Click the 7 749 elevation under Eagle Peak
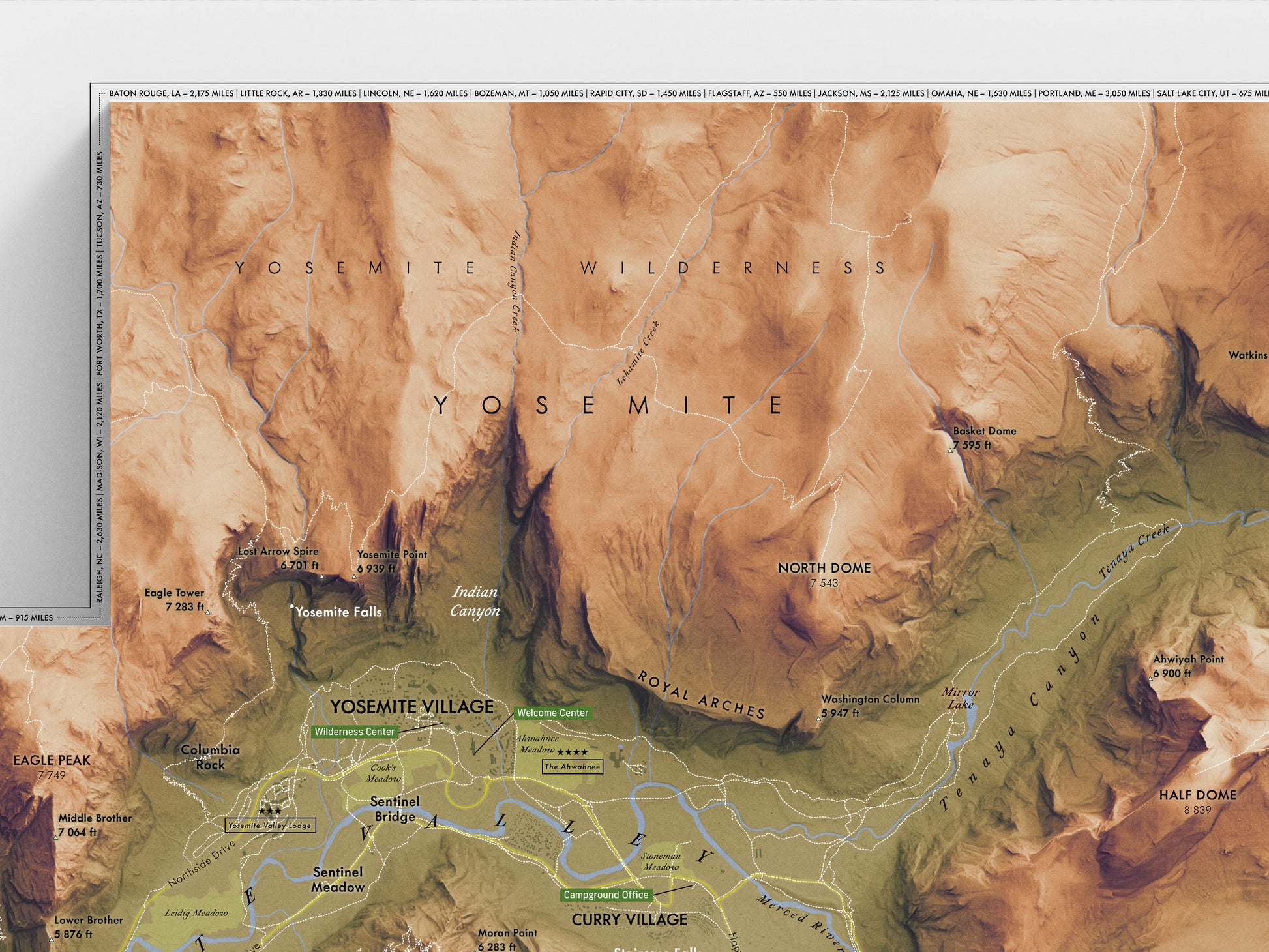 point(52,775)
